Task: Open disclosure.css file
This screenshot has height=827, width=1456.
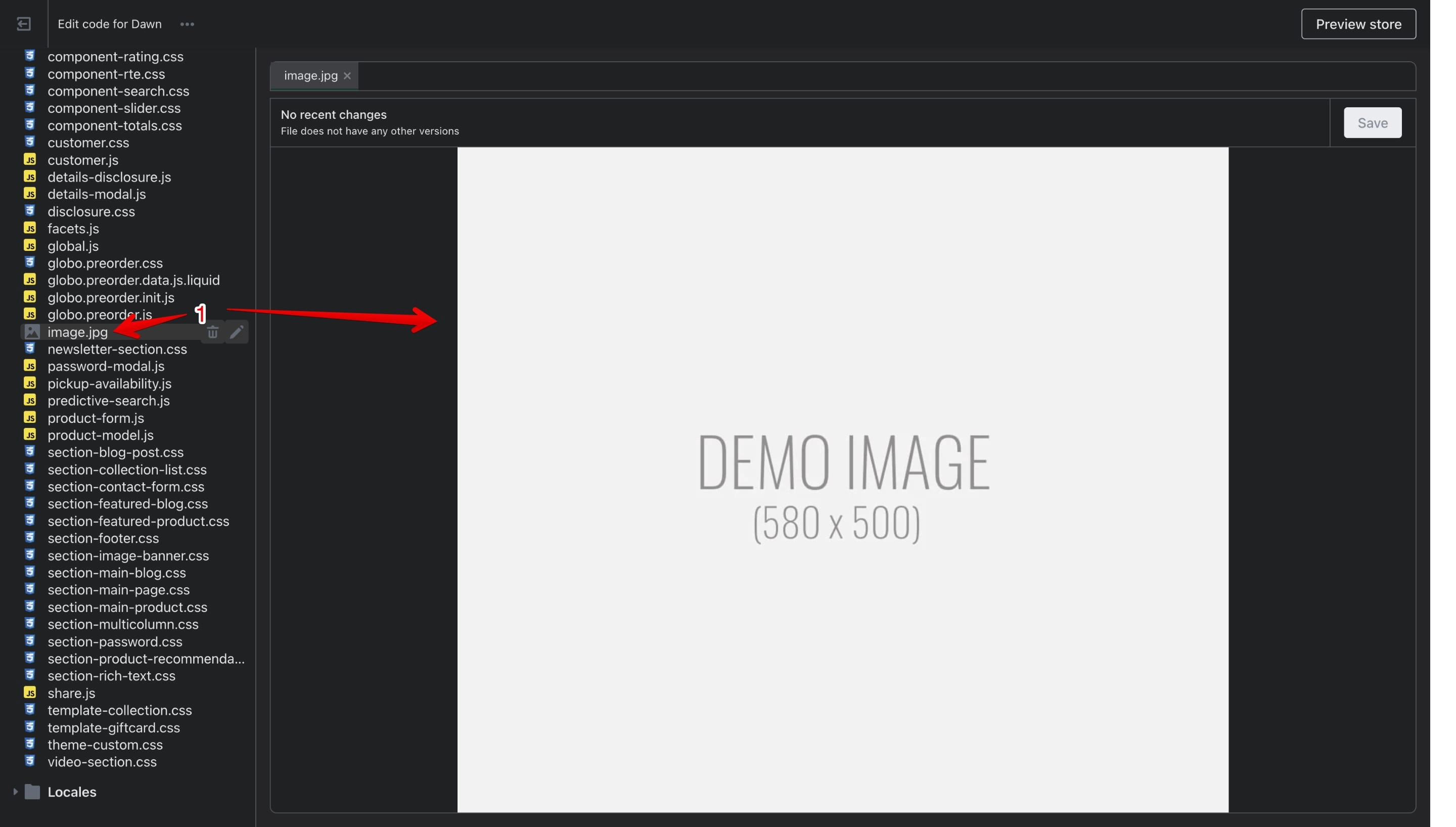Action: (91, 211)
